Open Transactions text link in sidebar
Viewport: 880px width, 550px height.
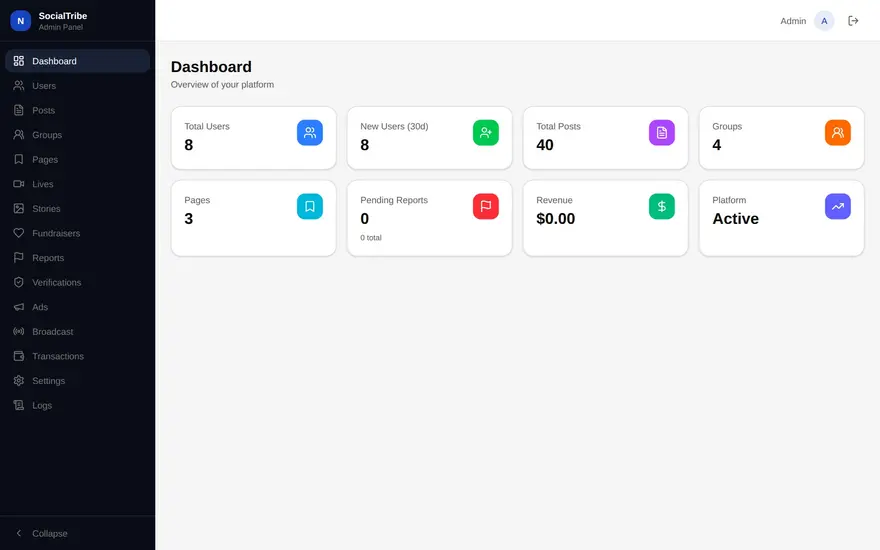[x=58, y=356]
